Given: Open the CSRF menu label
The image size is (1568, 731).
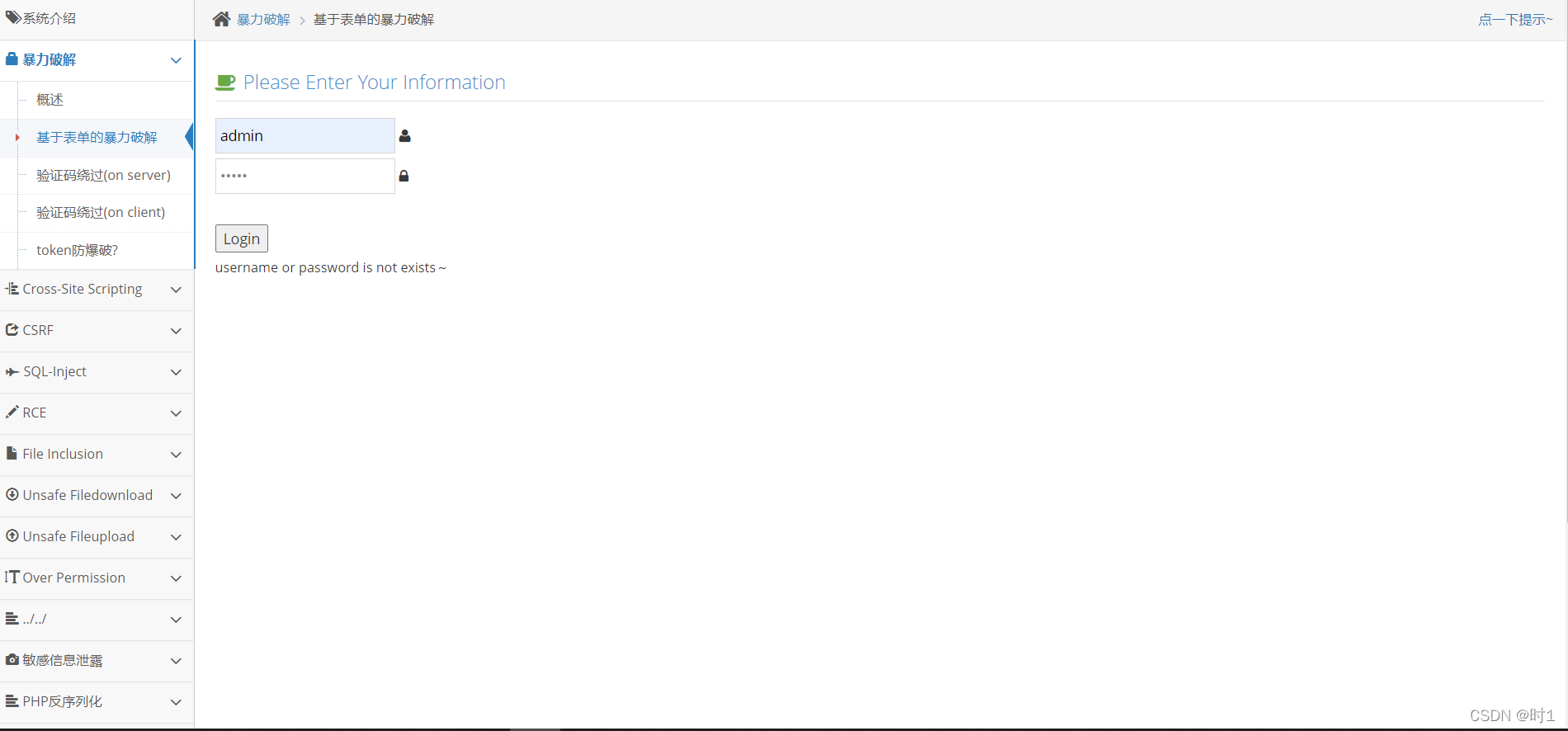Looking at the screenshot, I should pos(38,330).
